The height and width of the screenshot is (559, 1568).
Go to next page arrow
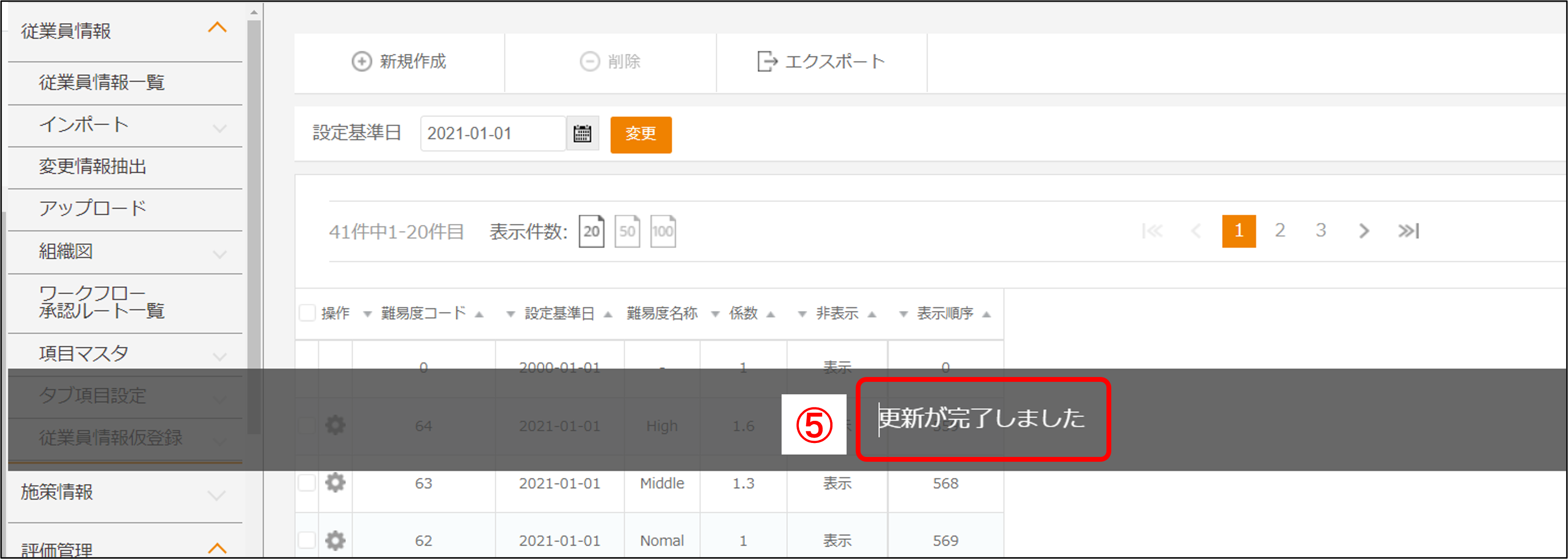(x=1363, y=231)
